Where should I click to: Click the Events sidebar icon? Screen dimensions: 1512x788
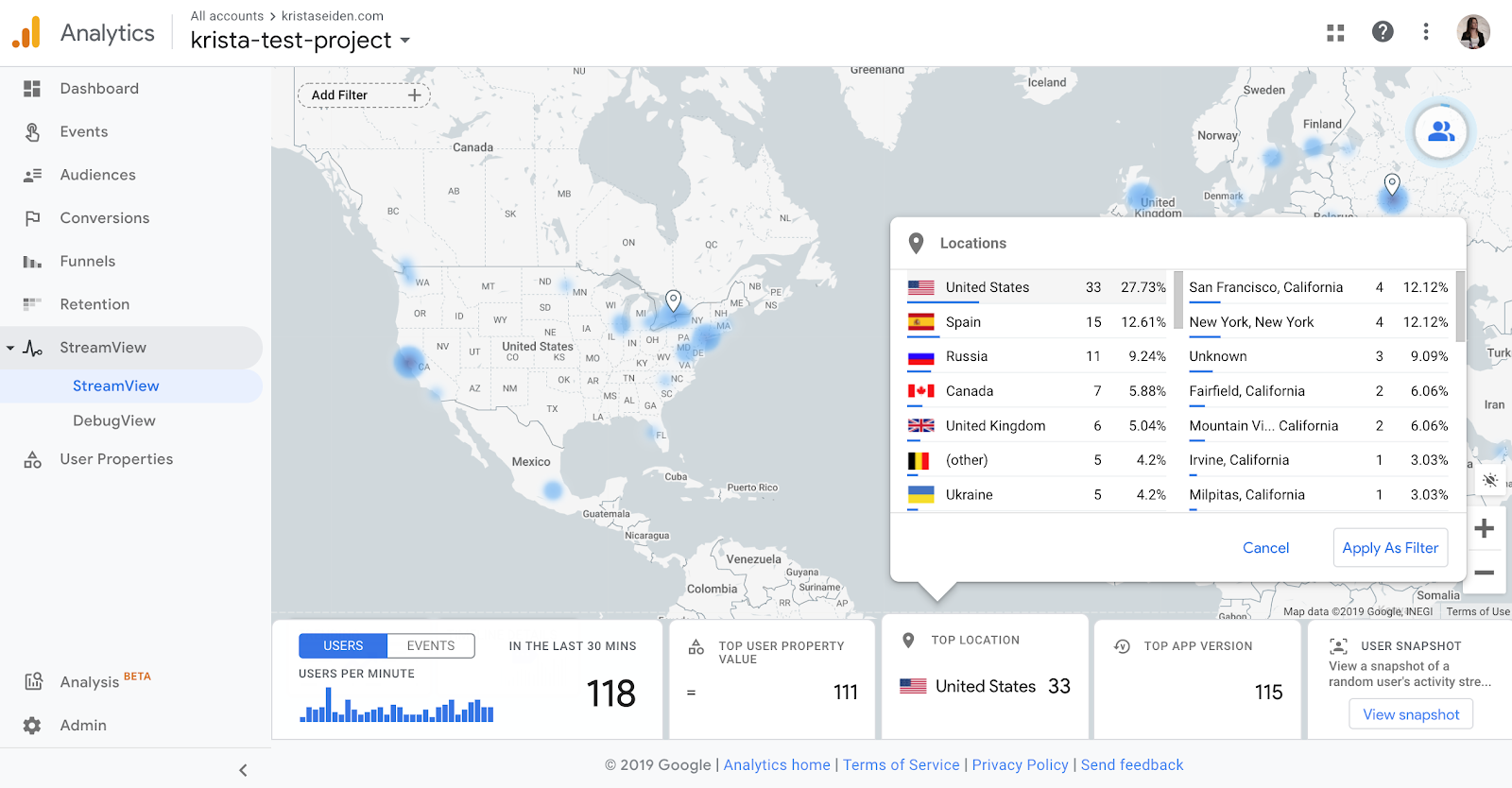32,132
